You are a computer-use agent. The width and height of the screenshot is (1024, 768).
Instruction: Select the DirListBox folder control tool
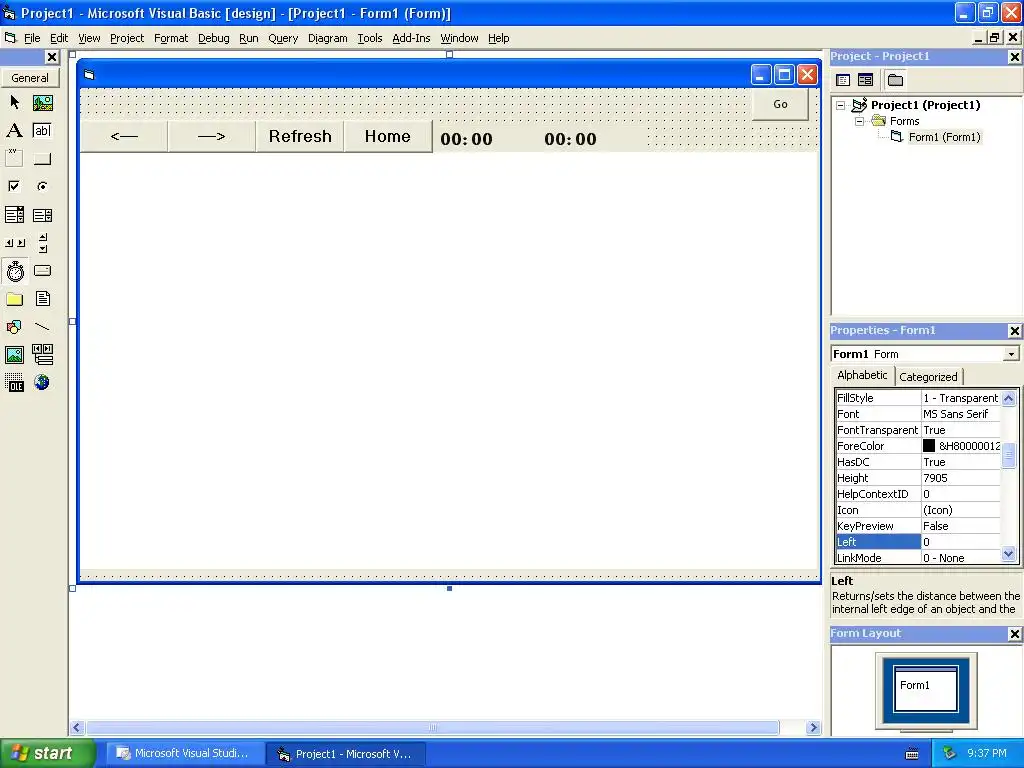pos(14,299)
